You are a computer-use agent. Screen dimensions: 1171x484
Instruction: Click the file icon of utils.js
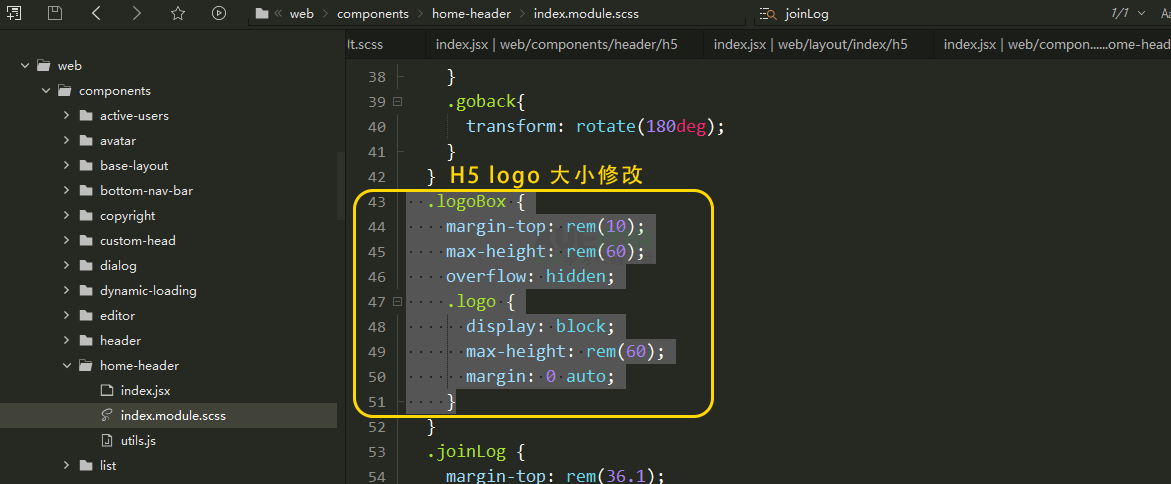tap(106, 441)
